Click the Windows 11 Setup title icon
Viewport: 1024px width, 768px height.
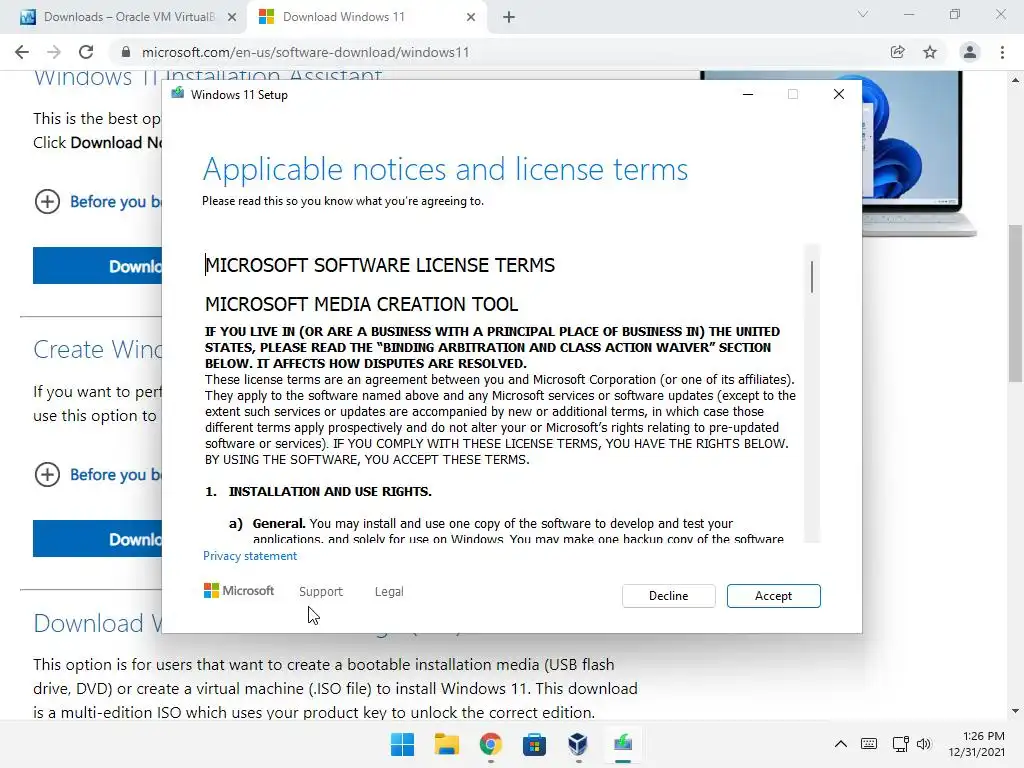coord(178,94)
